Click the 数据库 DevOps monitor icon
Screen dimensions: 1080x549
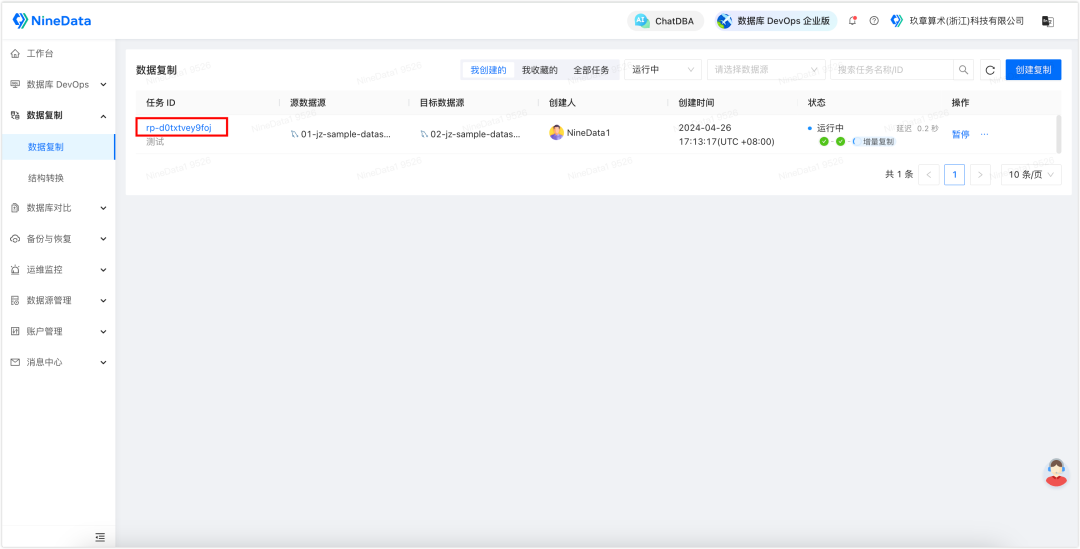pyautogui.click(x=15, y=84)
